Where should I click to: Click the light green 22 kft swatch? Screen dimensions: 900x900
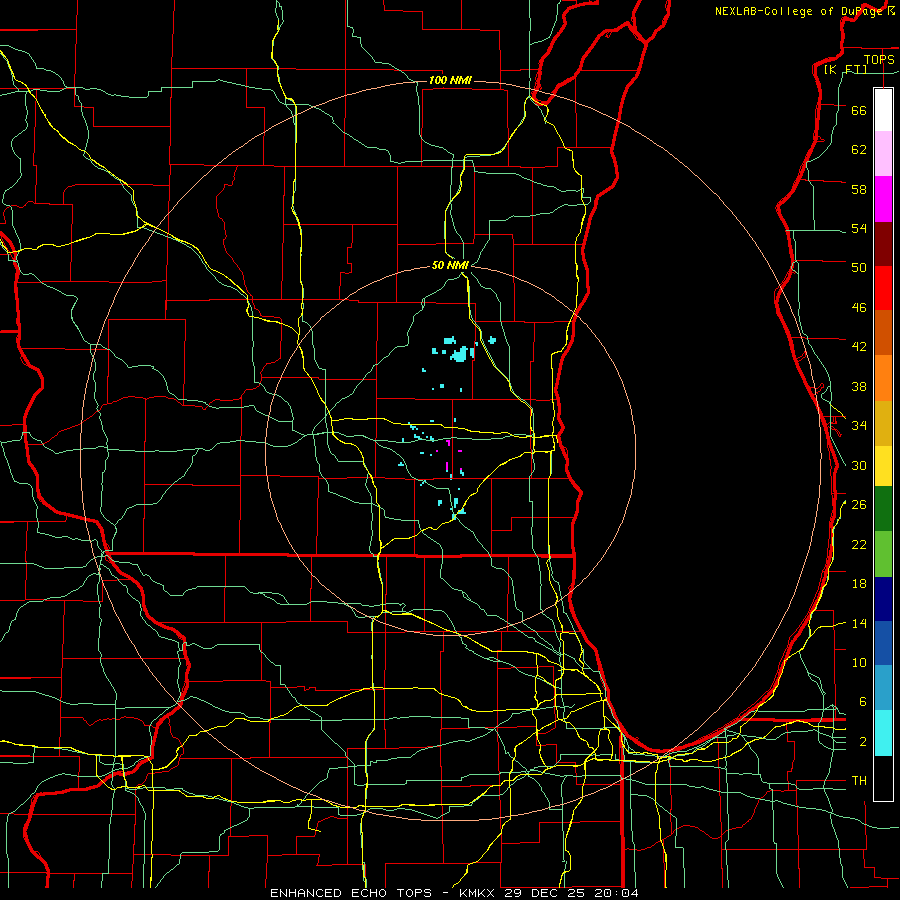(883, 554)
